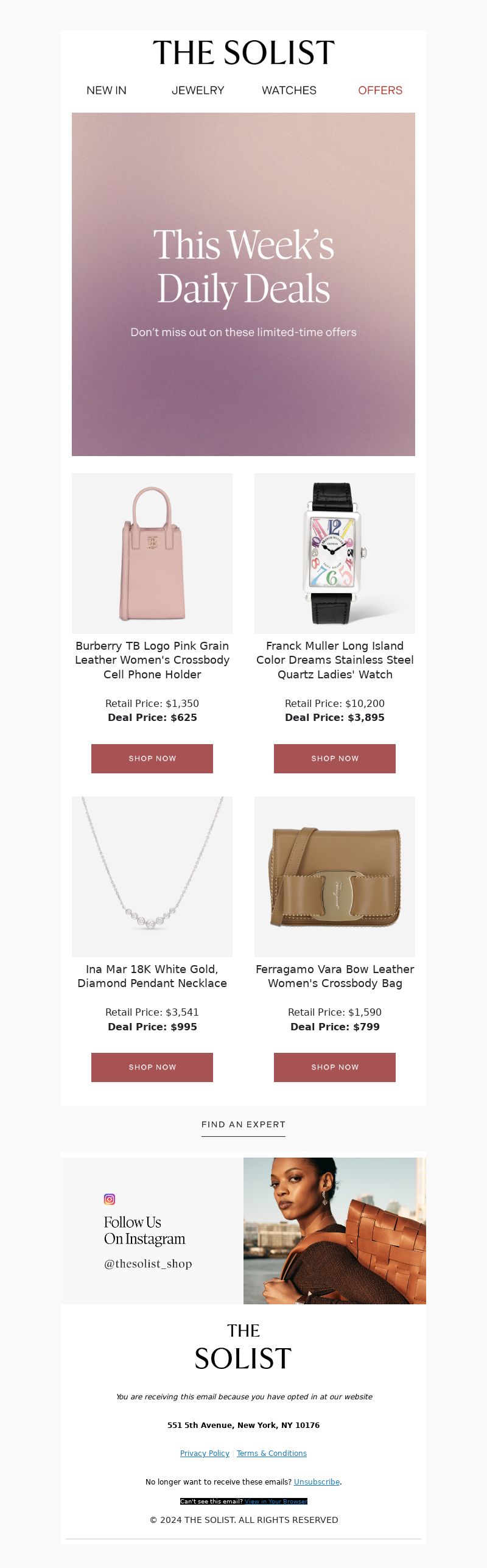This screenshot has width=487, height=1568.
Task: Click the Unsubscribe link
Action: 317,1482
